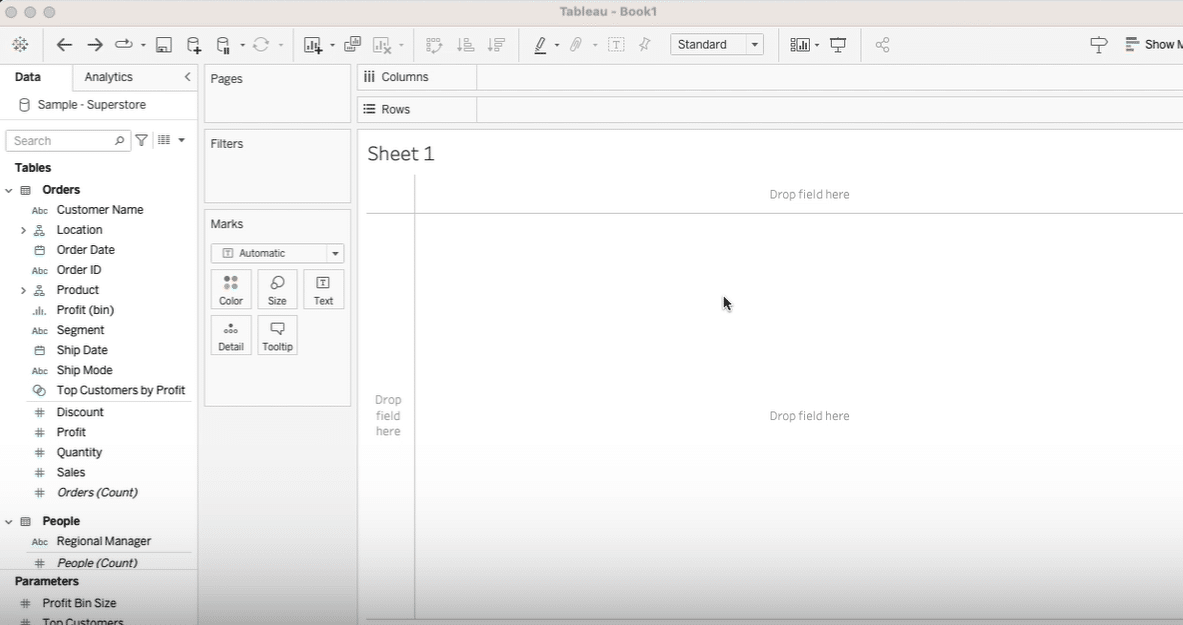Open the Detail marks card

point(231,335)
